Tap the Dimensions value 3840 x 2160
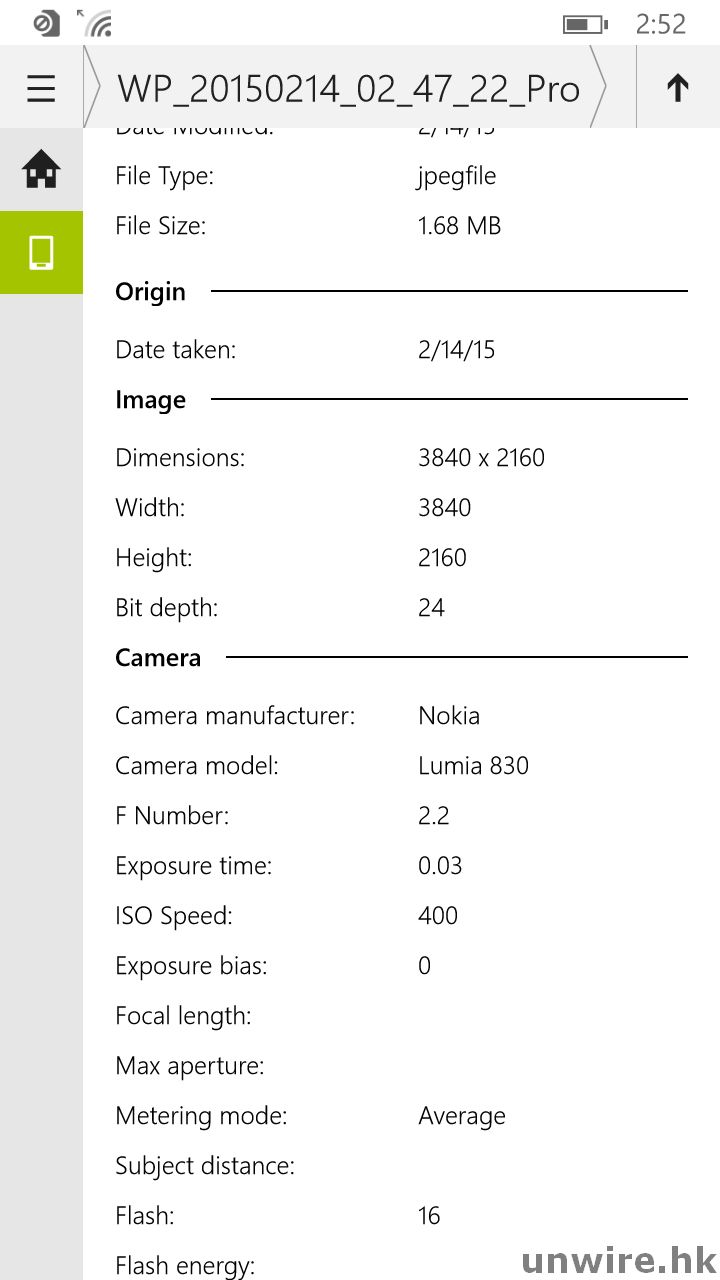The height and width of the screenshot is (1280, 720). coord(481,458)
